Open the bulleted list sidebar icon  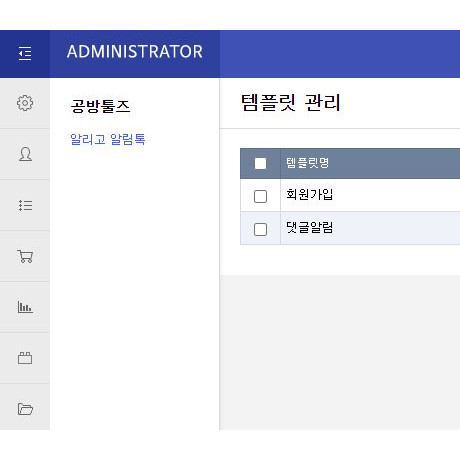(x=25, y=205)
